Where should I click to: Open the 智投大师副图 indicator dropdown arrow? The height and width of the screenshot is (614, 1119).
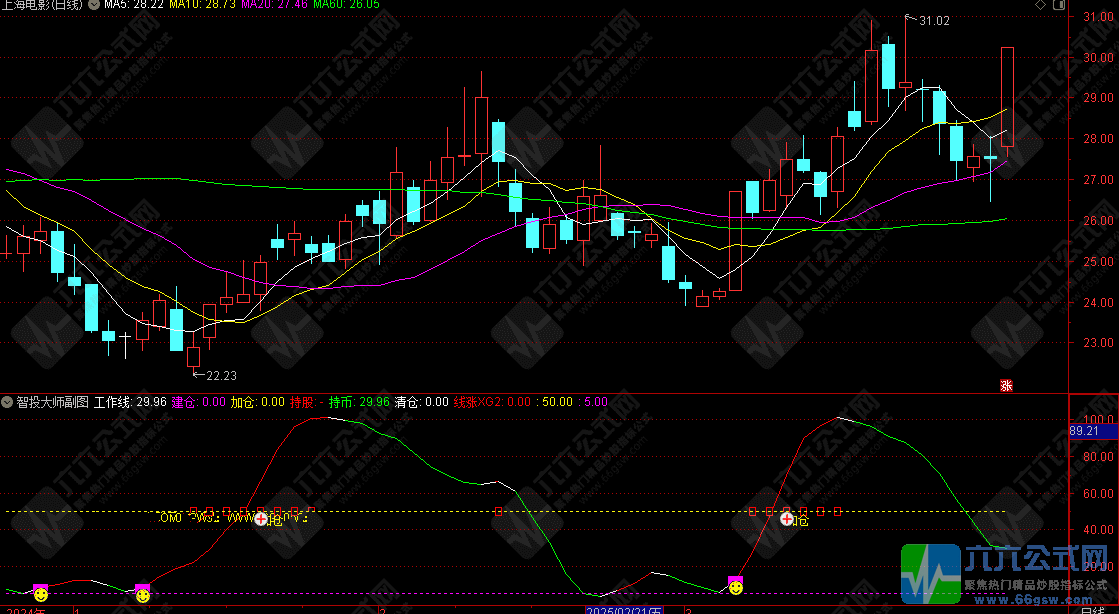(8, 402)
